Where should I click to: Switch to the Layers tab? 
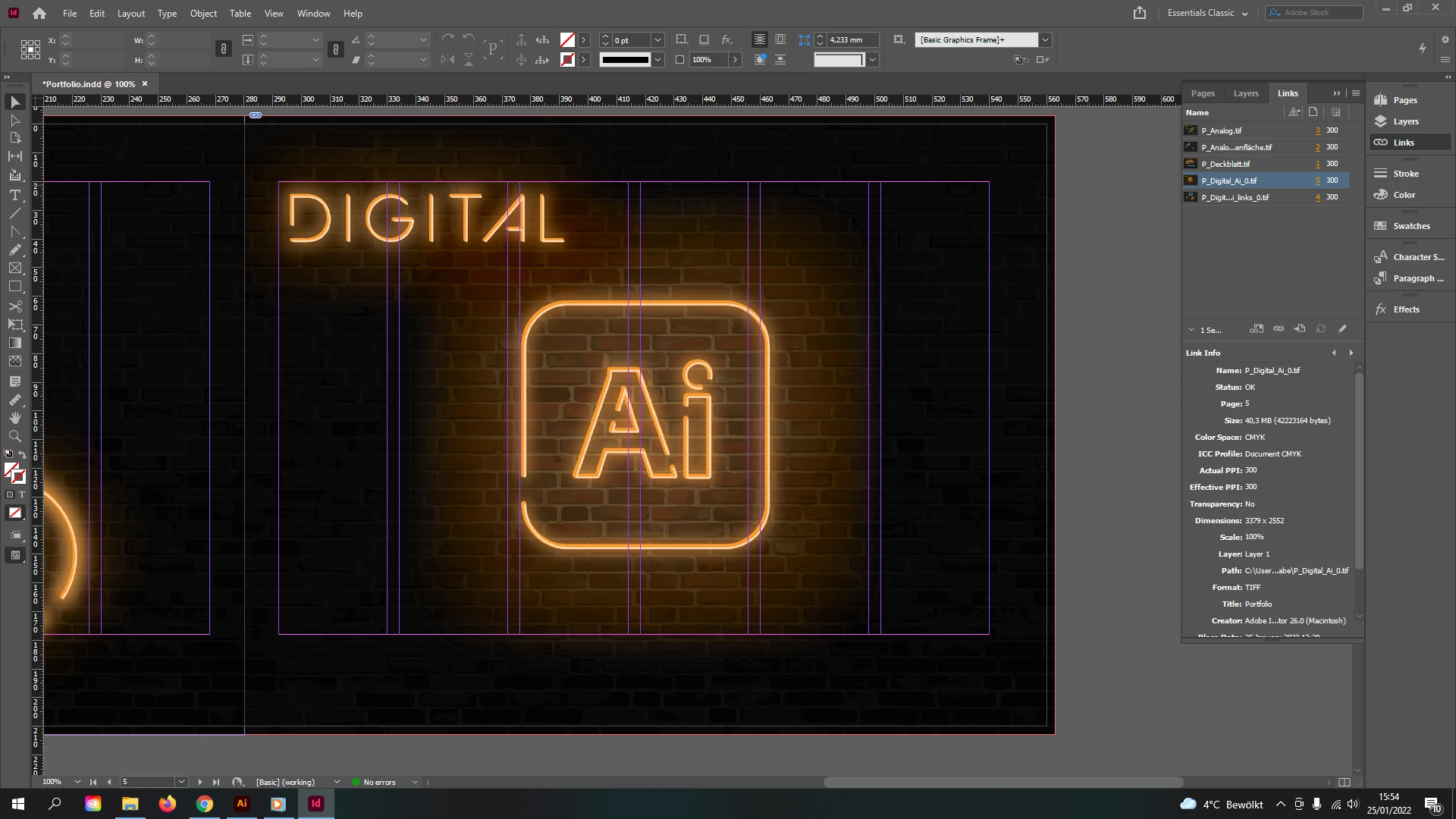click(1245, 93)
